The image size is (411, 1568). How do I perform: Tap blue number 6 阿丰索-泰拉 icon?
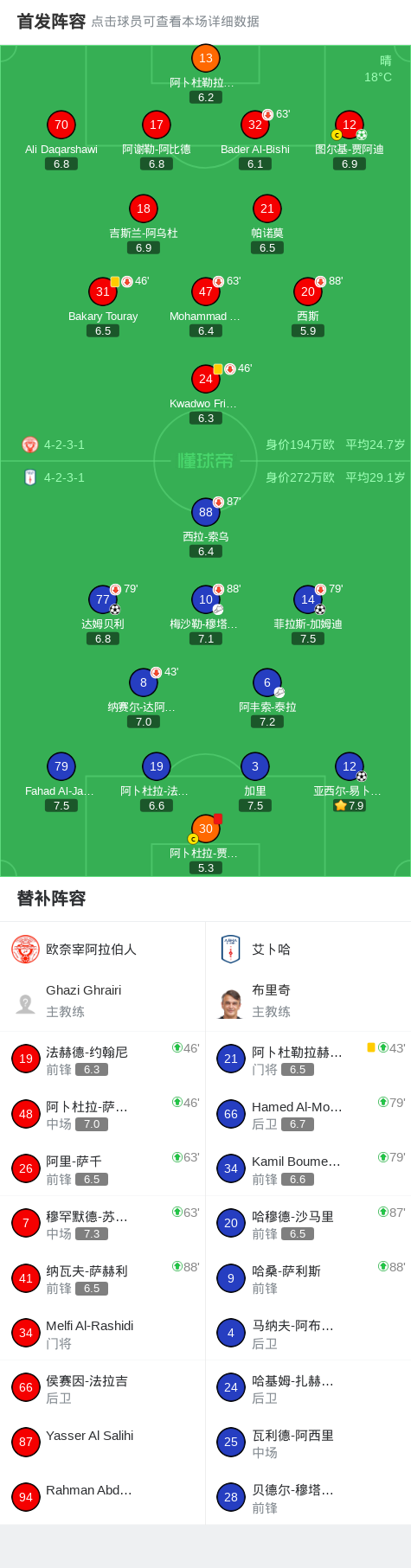[267, 682]
